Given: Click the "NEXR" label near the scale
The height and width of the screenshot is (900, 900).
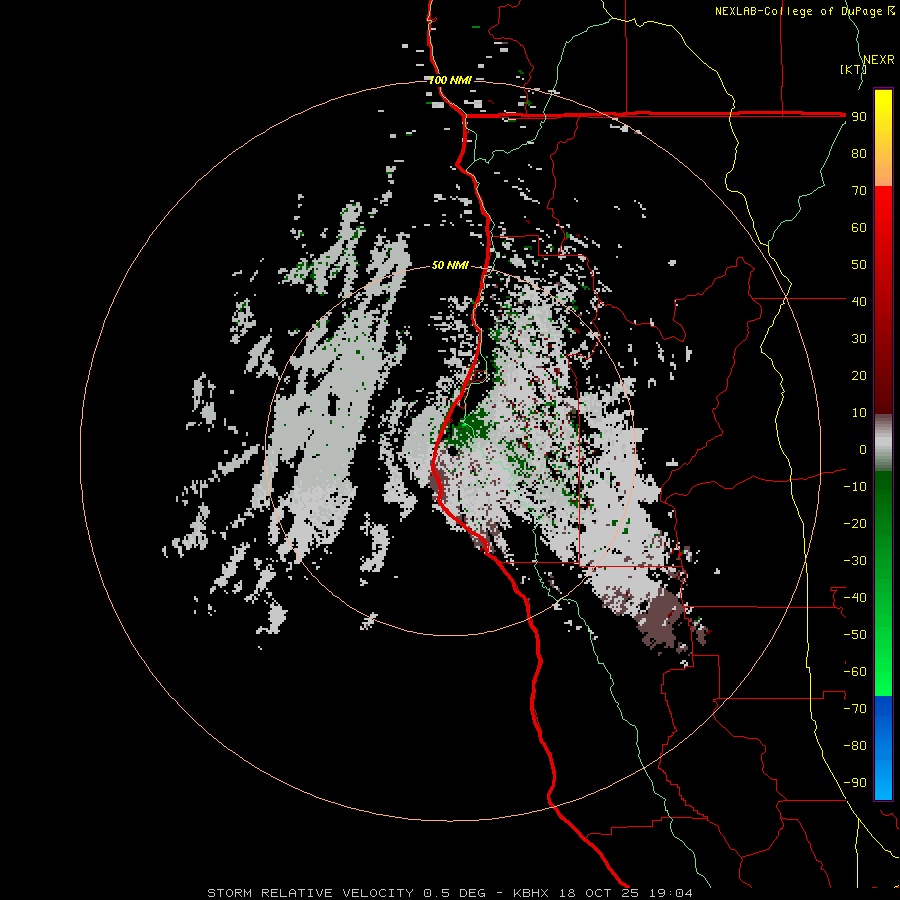Looking at the screenshot, I should click(879, 60).
